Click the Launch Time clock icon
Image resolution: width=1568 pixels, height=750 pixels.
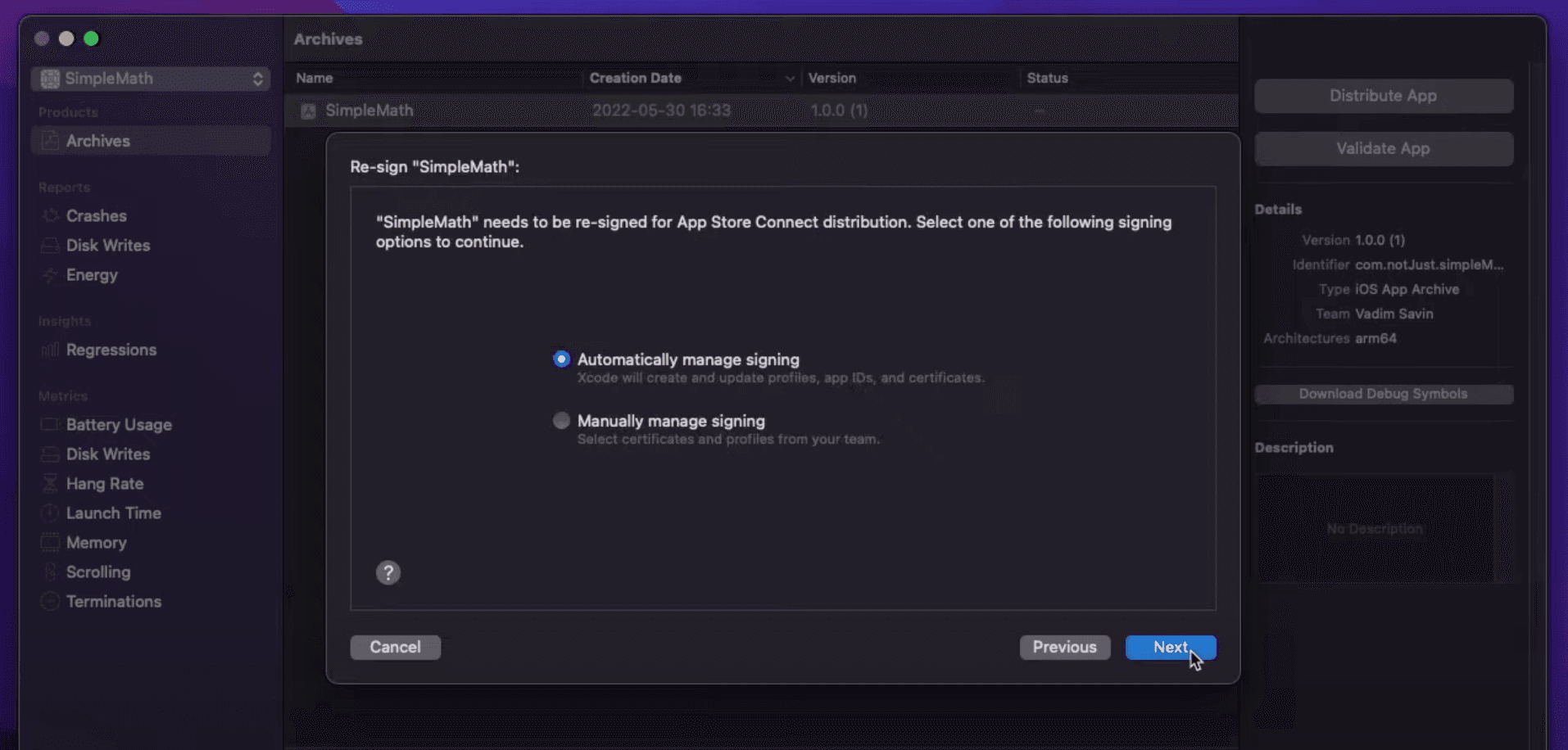tap(51, 513)
